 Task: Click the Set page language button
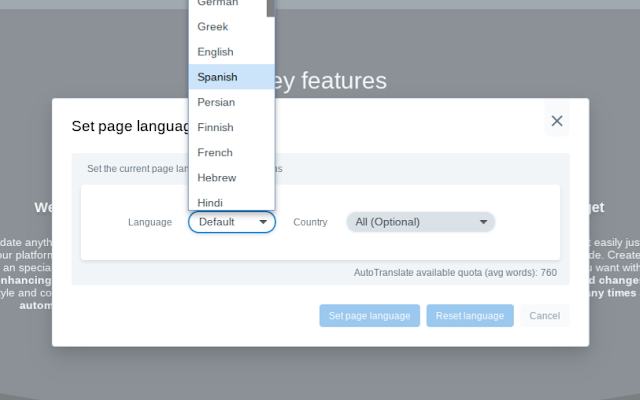[x=369, y=316]
